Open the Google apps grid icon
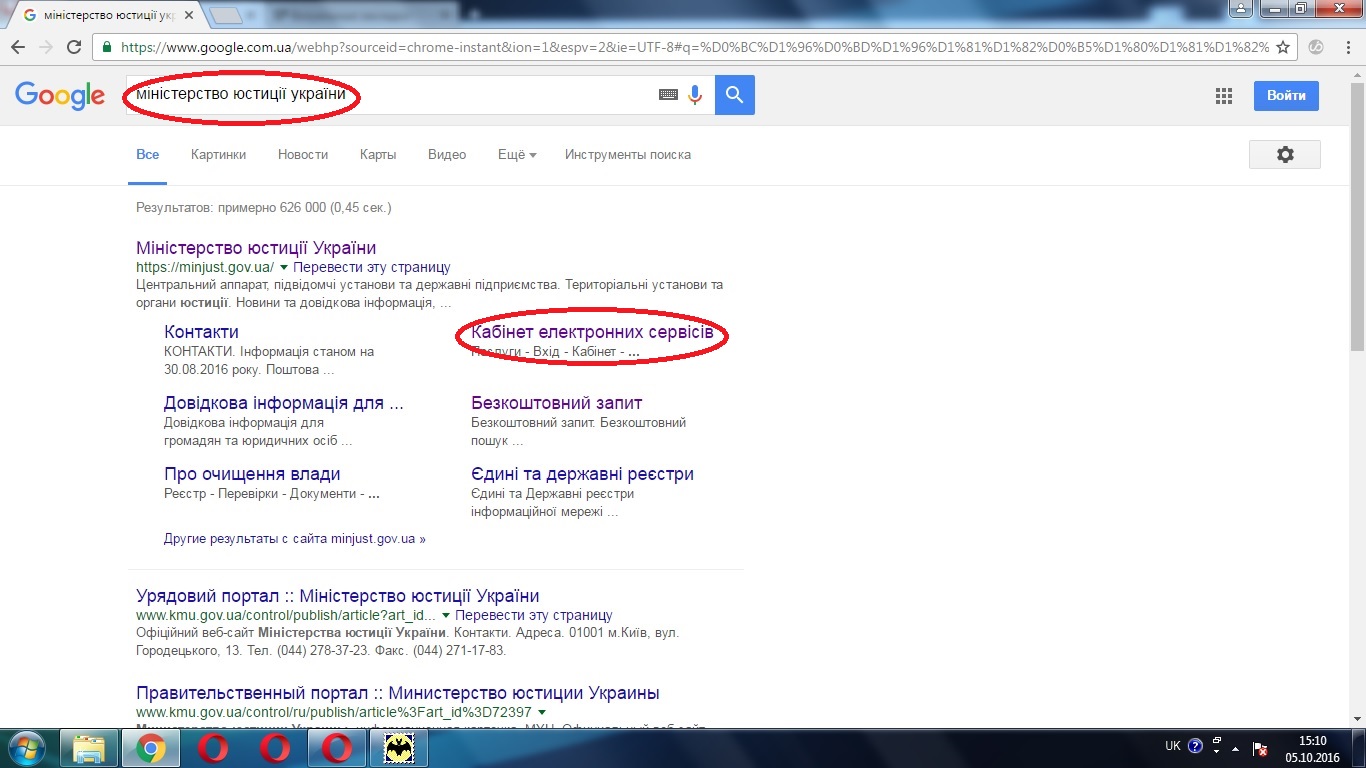1366x768 pixels. [1223, 96]
